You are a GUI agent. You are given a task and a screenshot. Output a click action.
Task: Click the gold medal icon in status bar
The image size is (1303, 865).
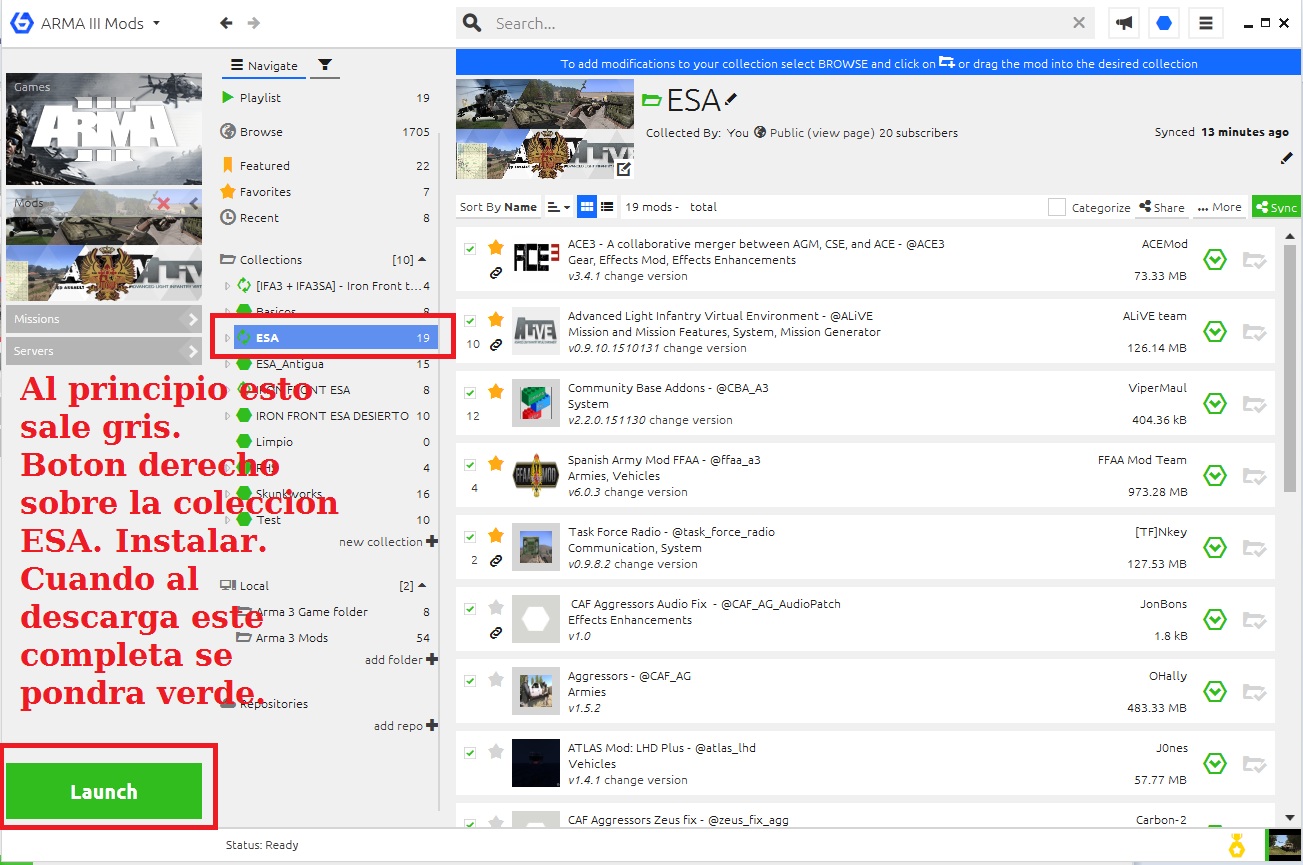click(x=1237, y=846)
